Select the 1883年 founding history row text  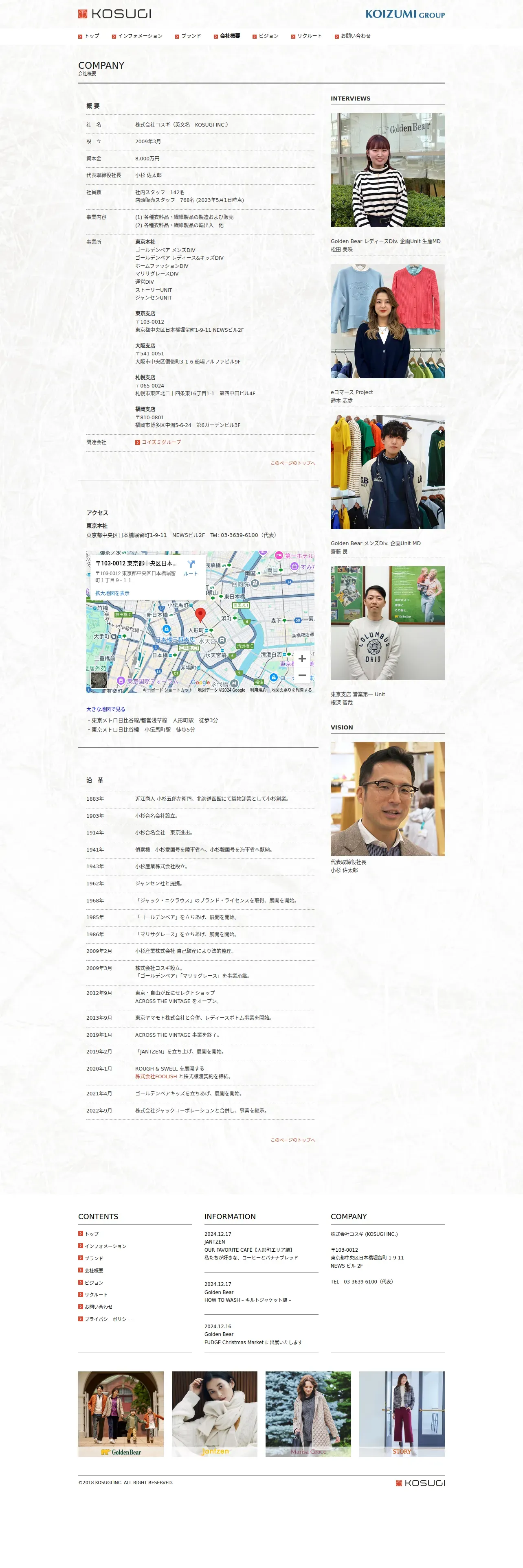[213, 799]
